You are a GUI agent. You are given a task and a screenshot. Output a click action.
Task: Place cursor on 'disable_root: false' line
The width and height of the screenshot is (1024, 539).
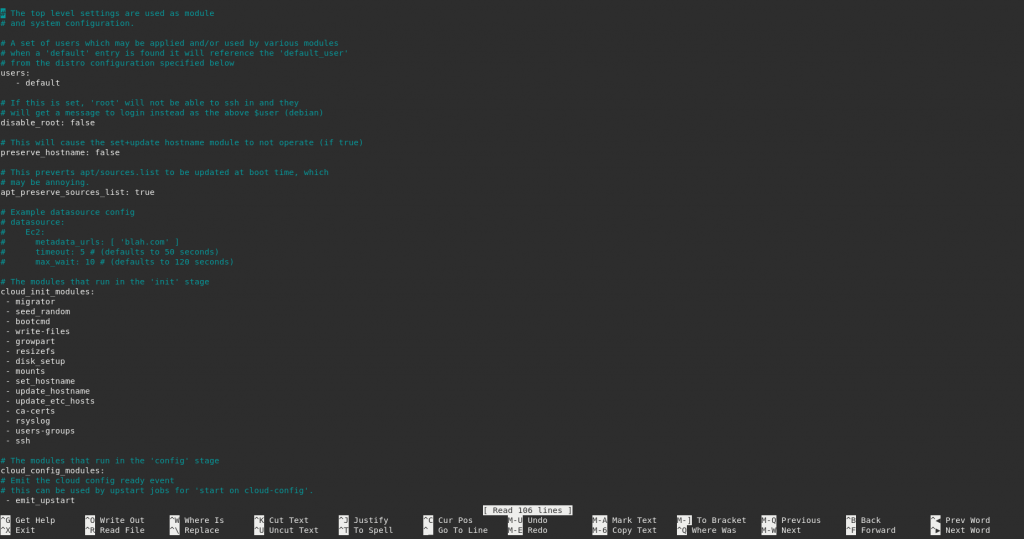coord(48,123)
